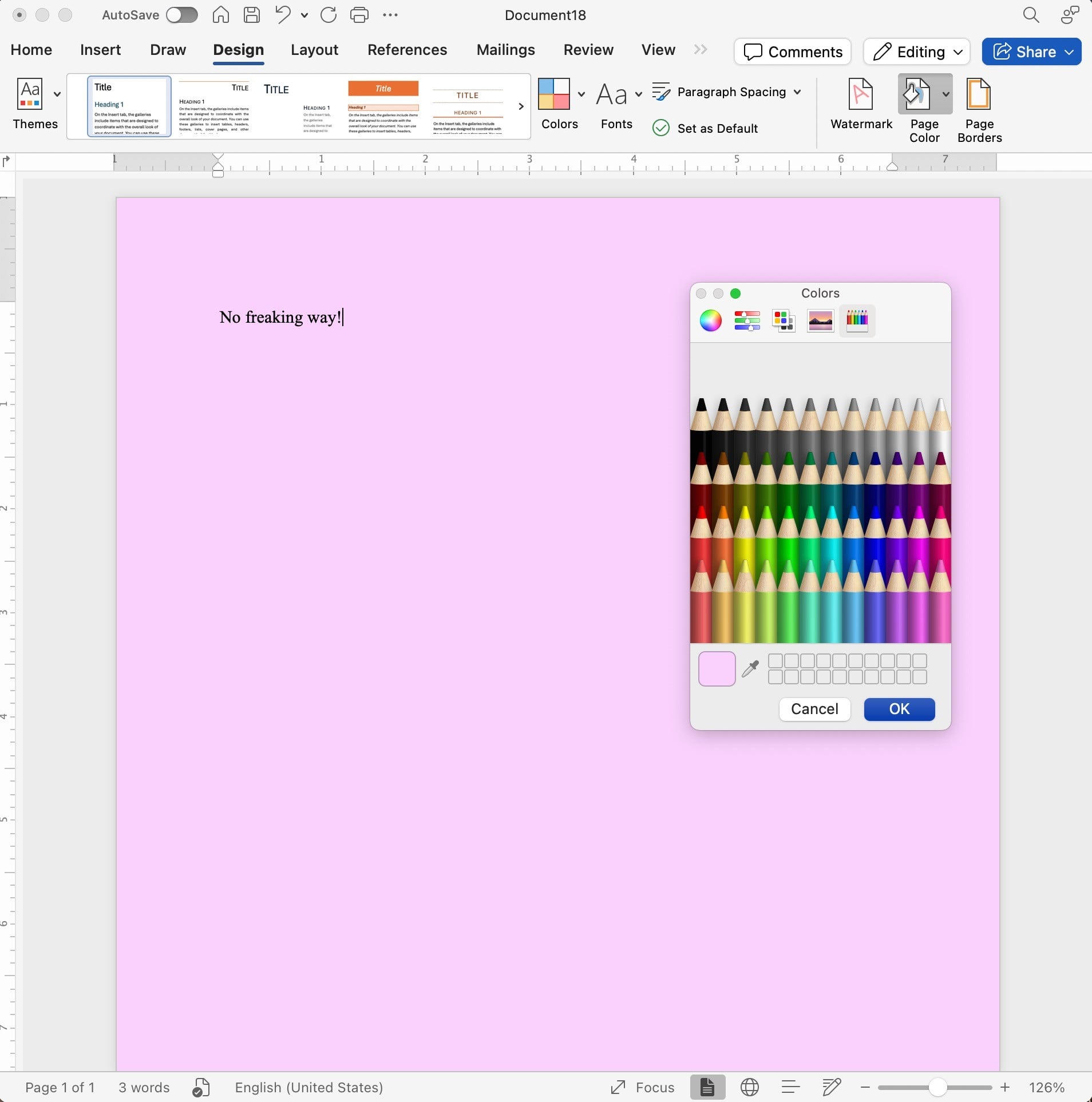Print the document

tap(359, 15)
